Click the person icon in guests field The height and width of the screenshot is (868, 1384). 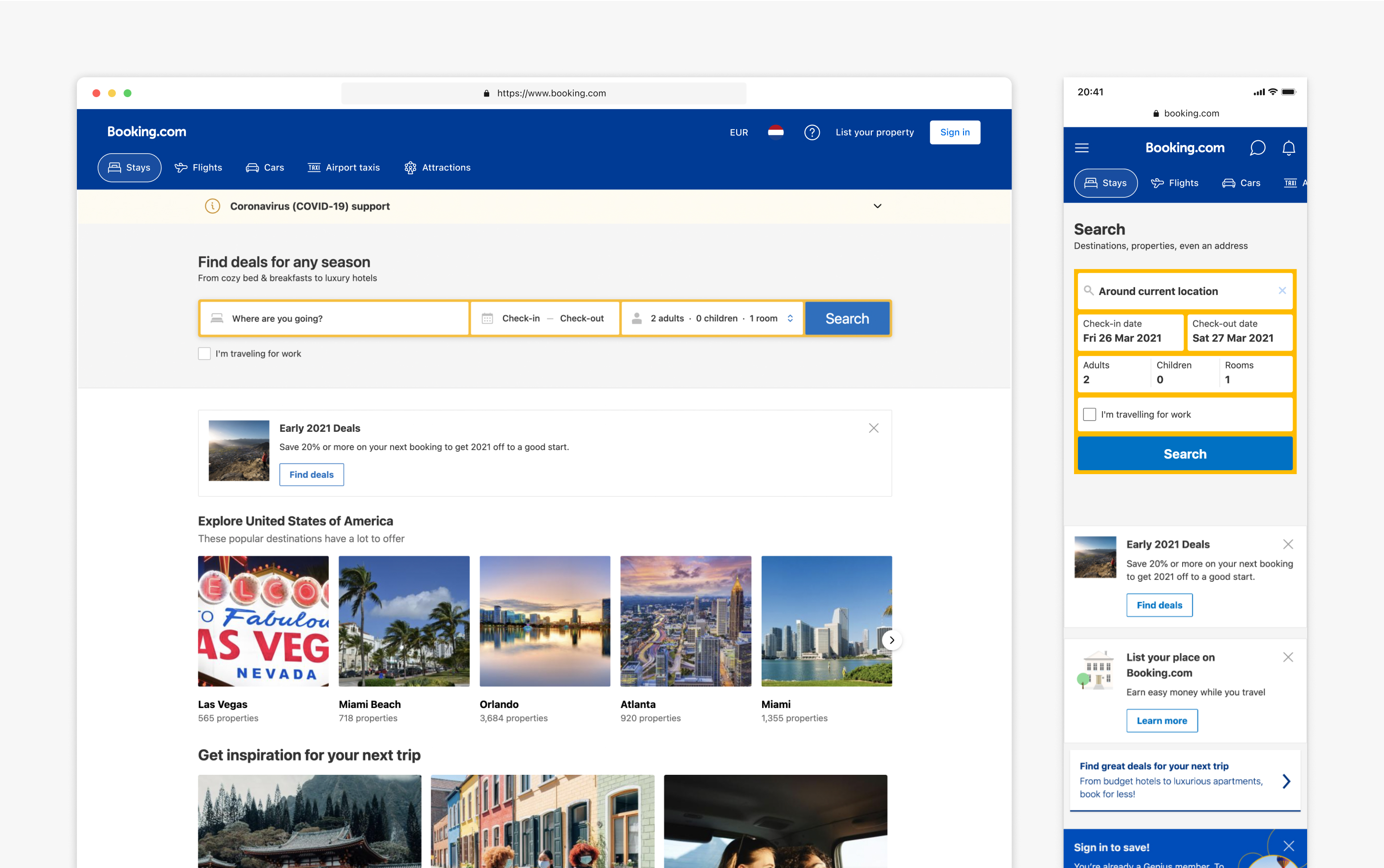coord(636,318)
